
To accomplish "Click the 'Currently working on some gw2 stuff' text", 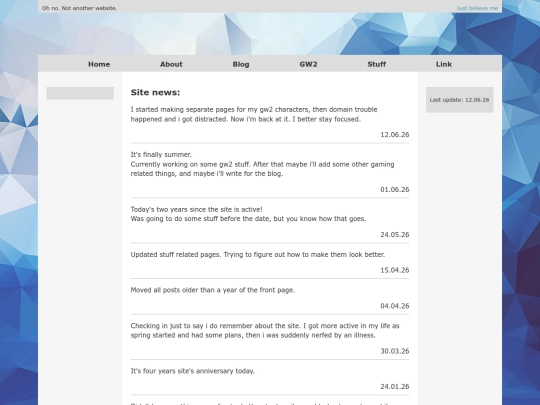I will coord(262,169).
